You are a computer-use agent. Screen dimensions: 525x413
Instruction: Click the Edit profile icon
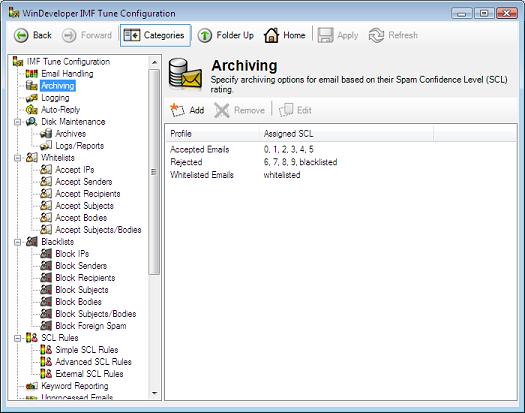point(286,110)
